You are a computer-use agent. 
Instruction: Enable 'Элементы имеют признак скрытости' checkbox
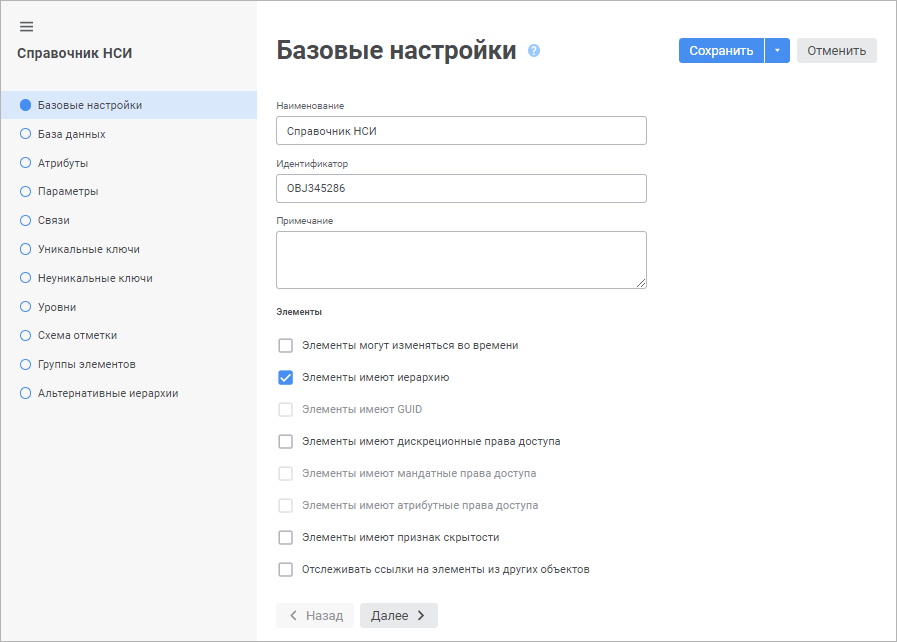click(286, 538)
